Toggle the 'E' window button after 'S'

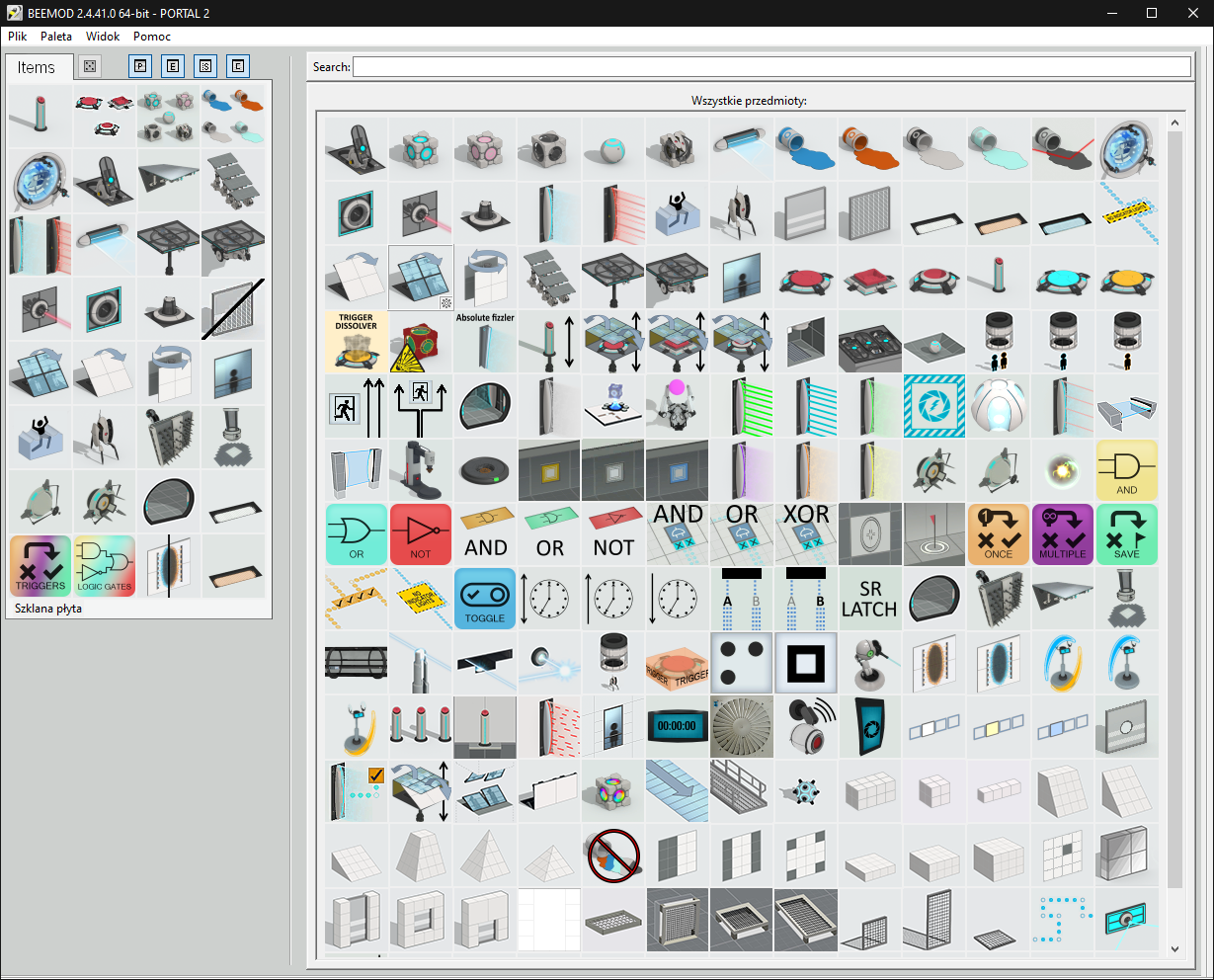(238, 66)
